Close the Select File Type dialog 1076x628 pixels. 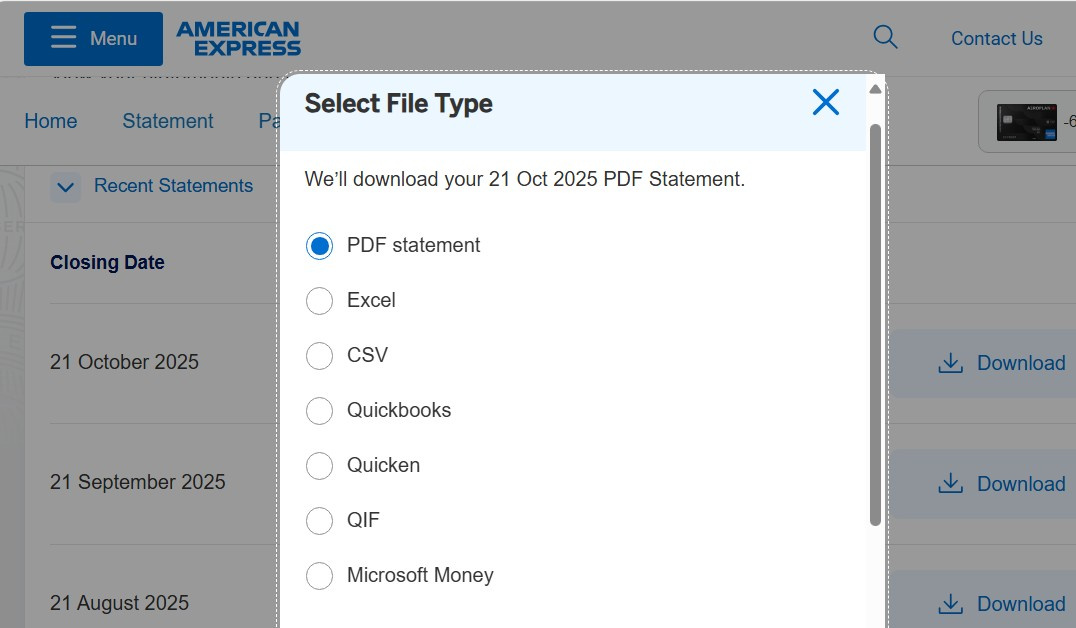[x=825, y=102]
